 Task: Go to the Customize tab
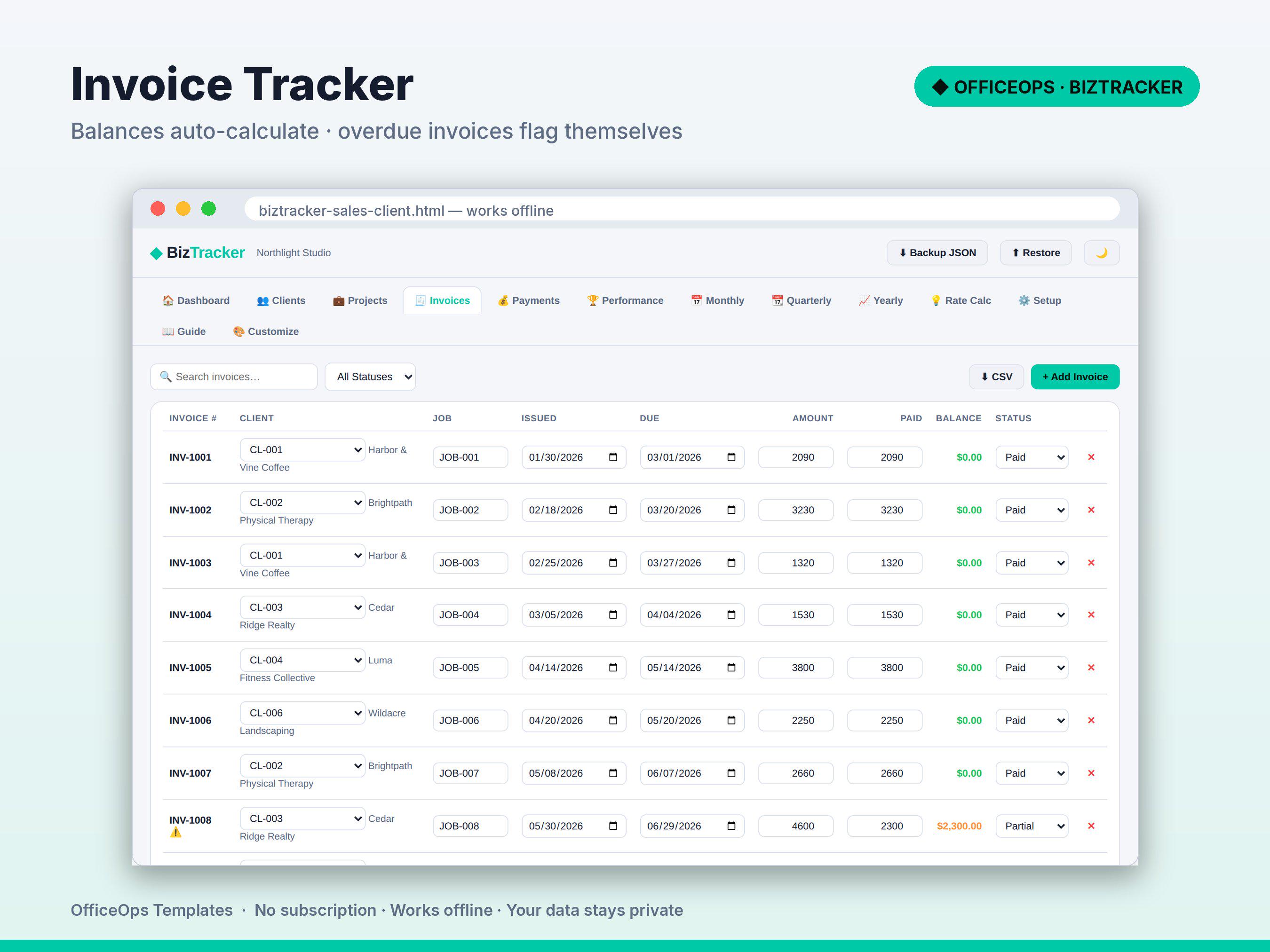[x=266, y=332]
